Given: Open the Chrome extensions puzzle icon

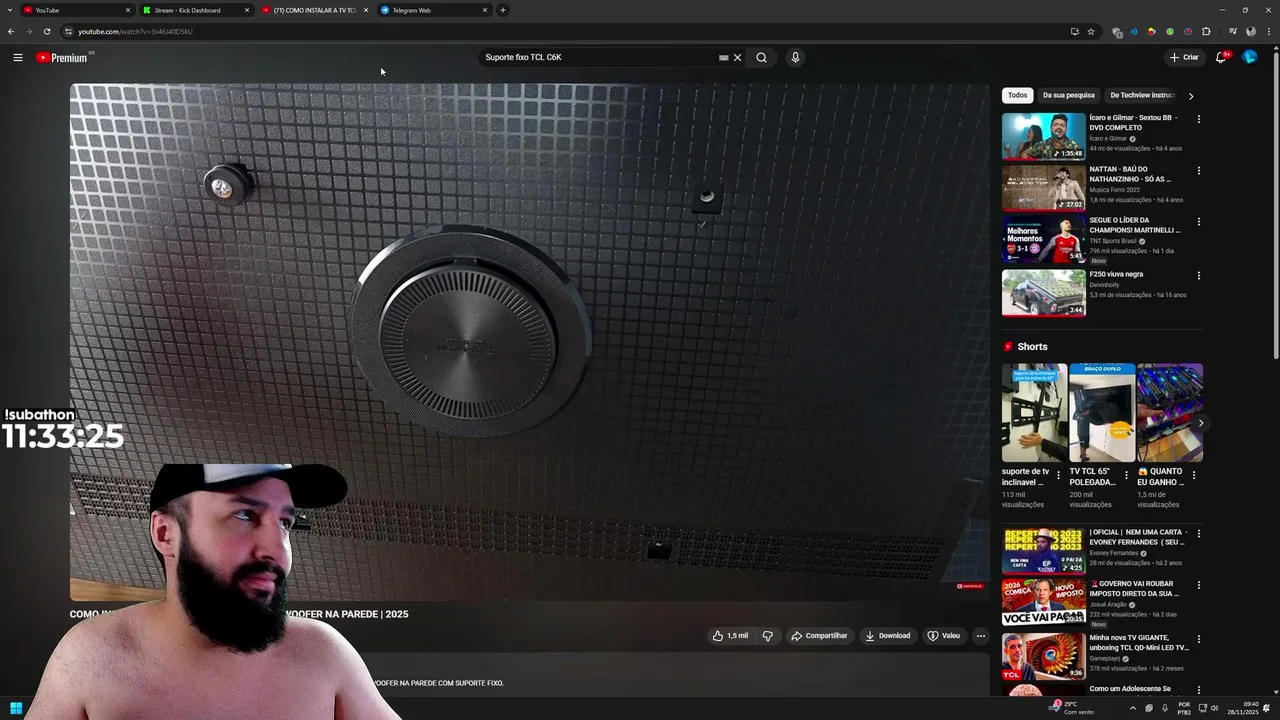Looking at the screenshot, I should pyautogui.click(x=1206, y=31).
